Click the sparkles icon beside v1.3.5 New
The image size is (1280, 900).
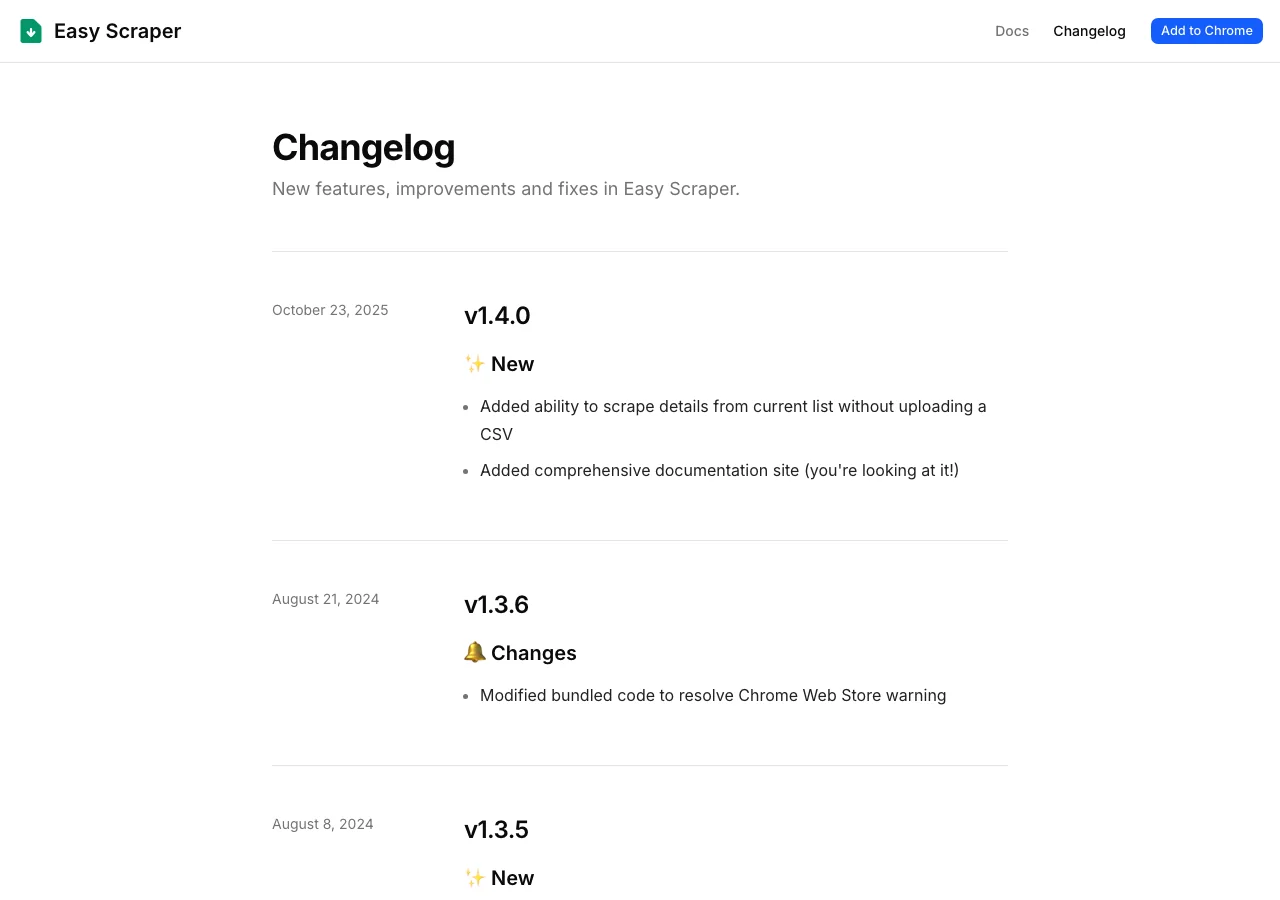(475, 878)
